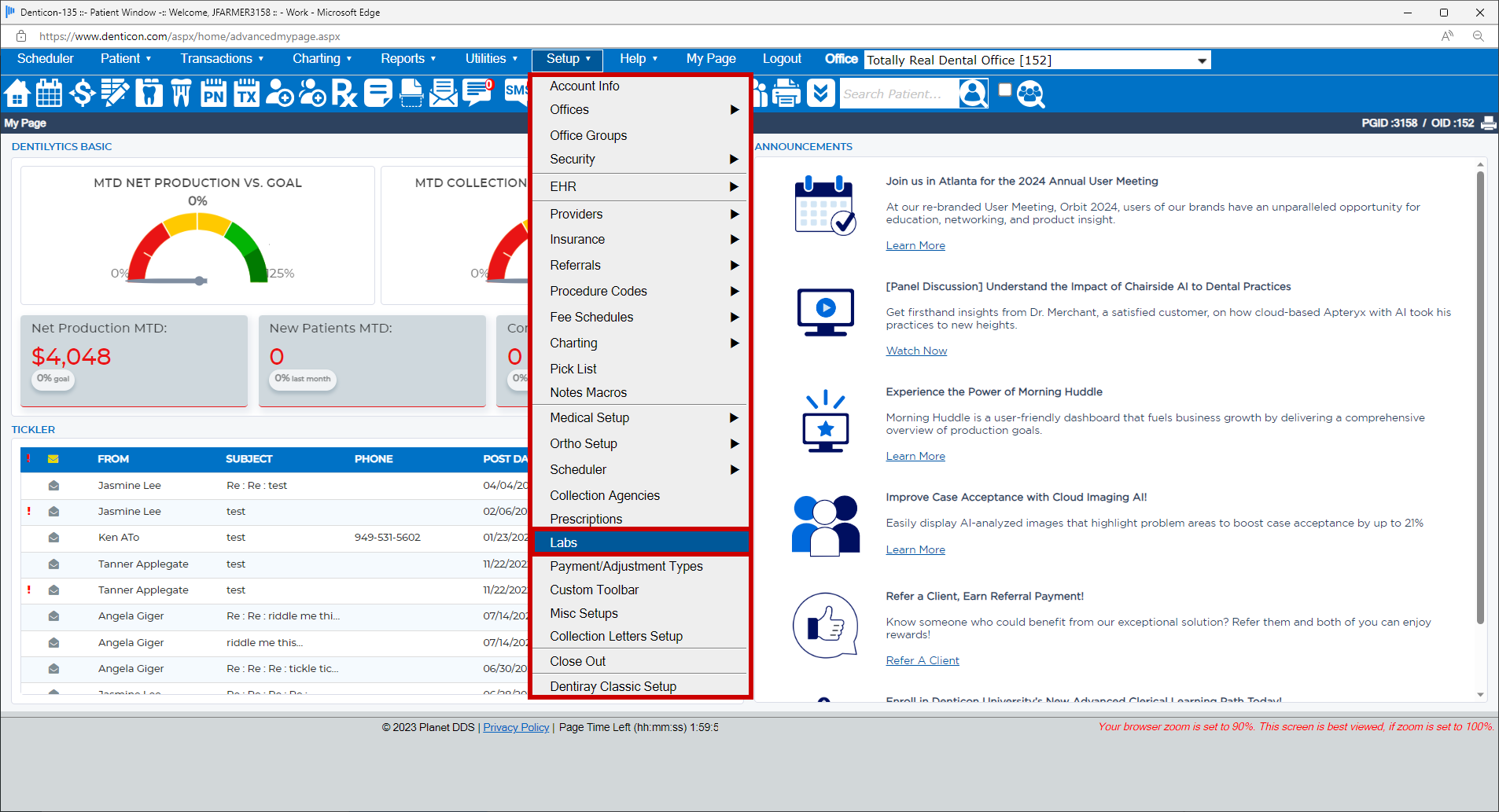Click the $4,048 Net Production value
The height and width of the screenshot is (812, 1499).
tap(72, 357)
